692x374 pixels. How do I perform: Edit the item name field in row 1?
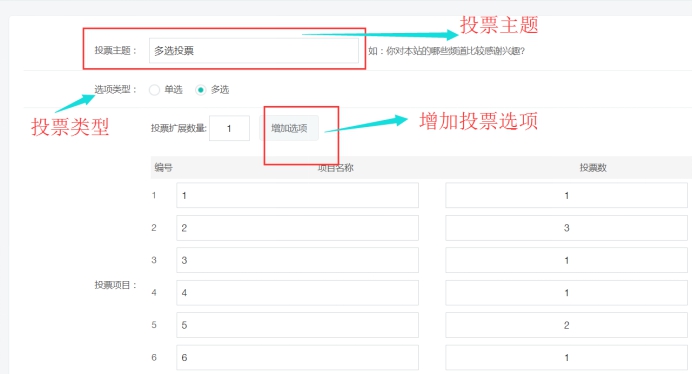(x=297, y=195)
